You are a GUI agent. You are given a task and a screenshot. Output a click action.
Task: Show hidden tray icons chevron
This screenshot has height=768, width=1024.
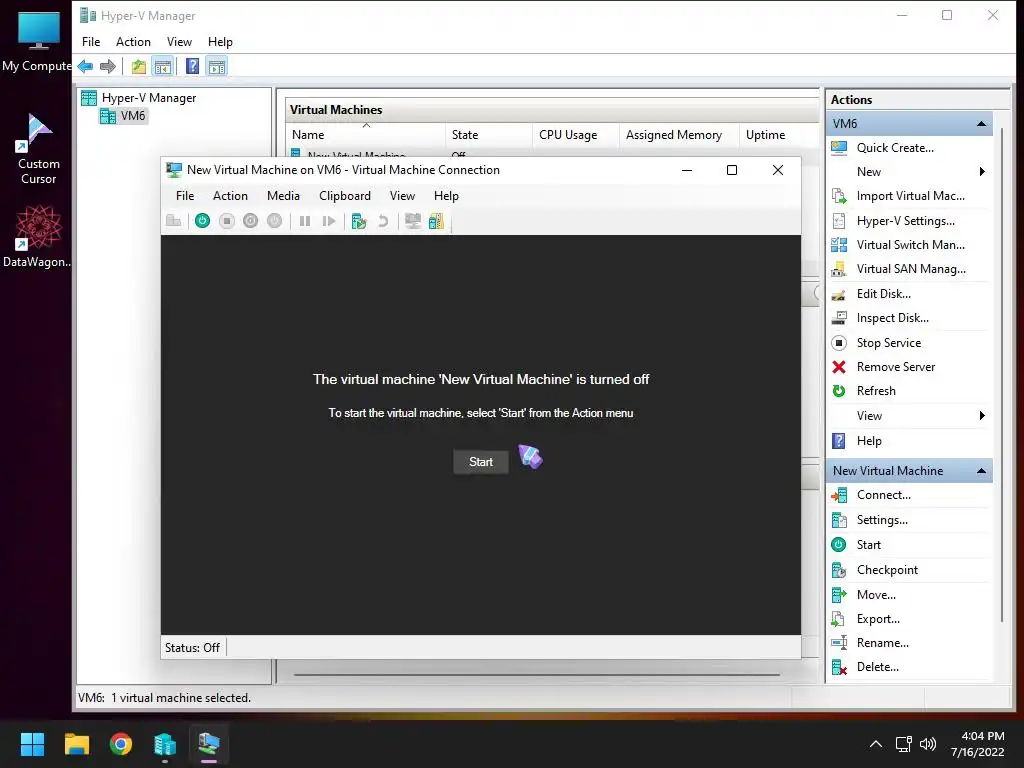pyautogui.click(x=876, y=744)
